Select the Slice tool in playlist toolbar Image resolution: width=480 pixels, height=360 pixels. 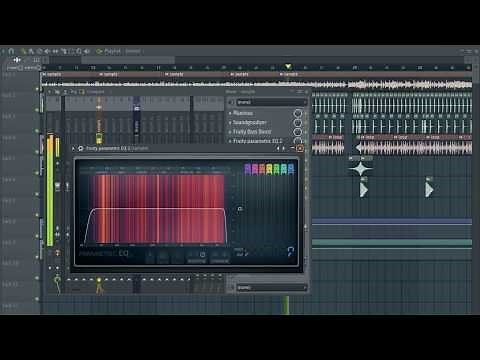pos(64,51)
